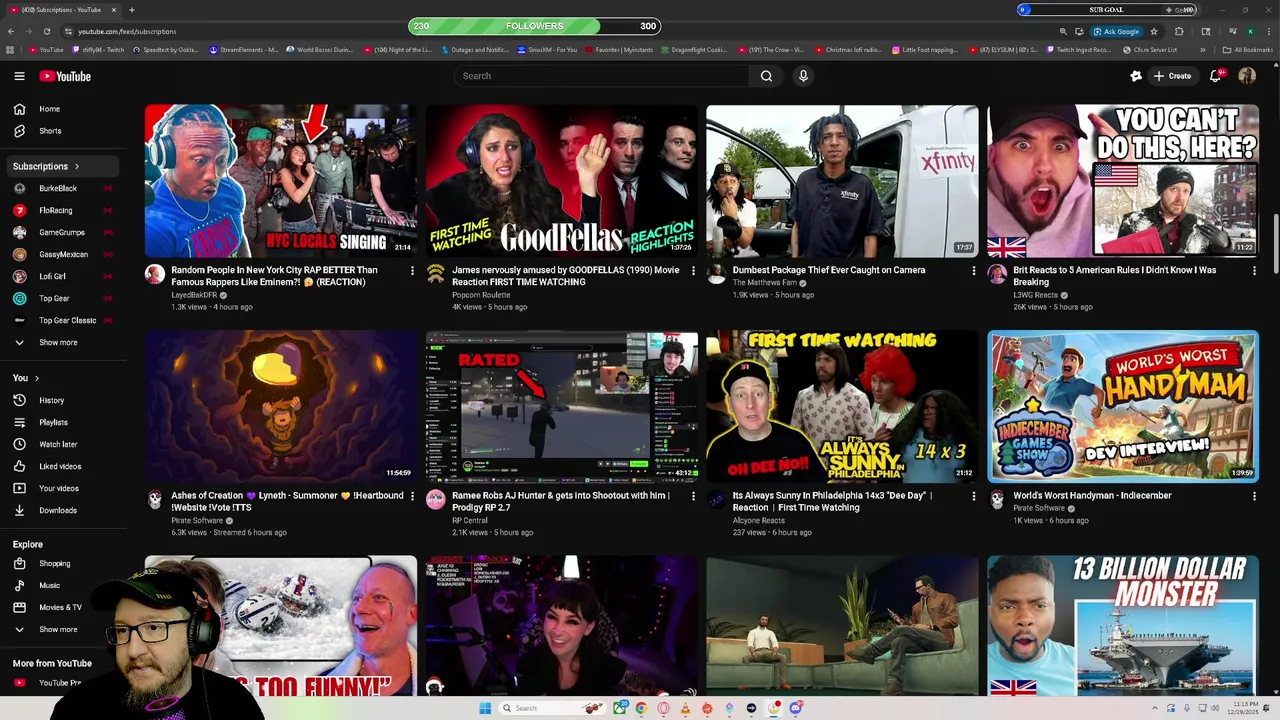This screenshot has height=720, width=1280.
Task: Click the page vertical scrollbar
Action: point(1275,245)
